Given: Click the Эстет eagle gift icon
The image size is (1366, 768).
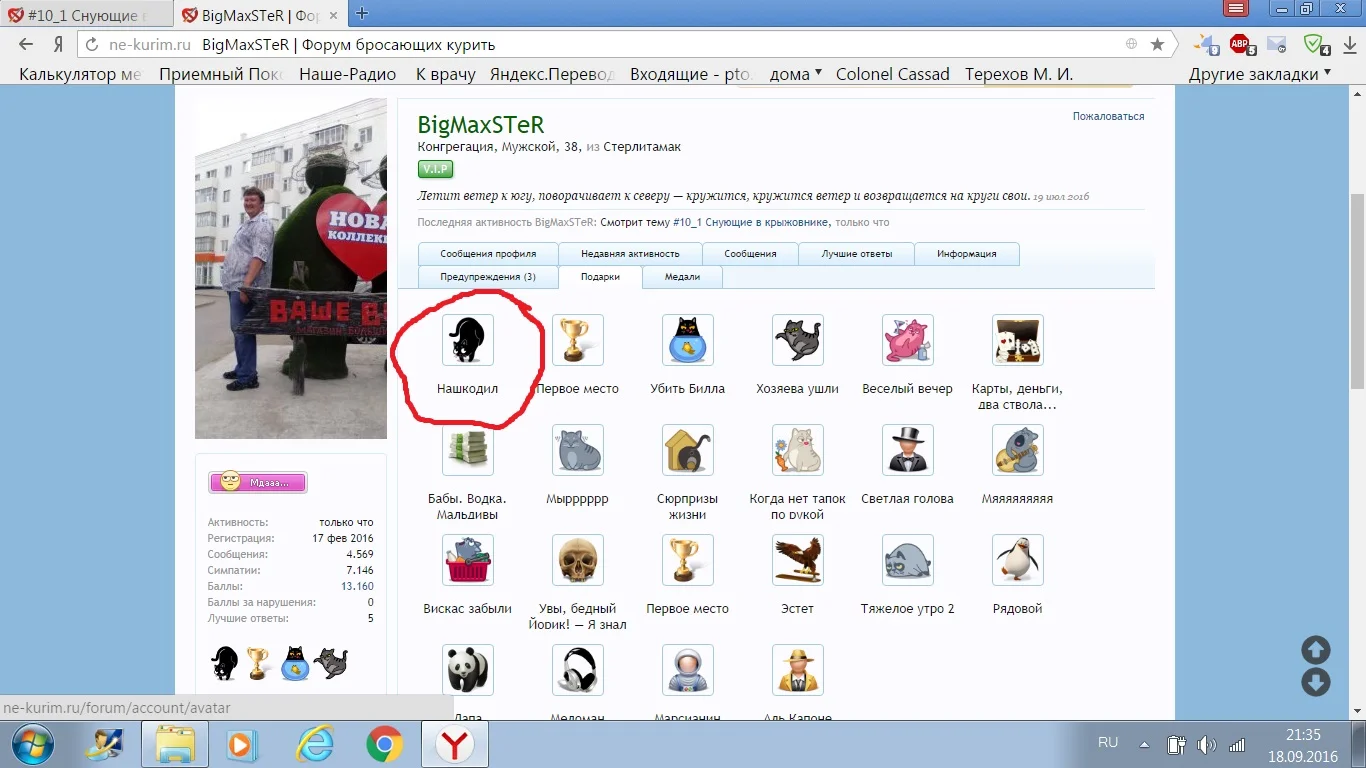Looking at the screenshot, I should point(798,560).
